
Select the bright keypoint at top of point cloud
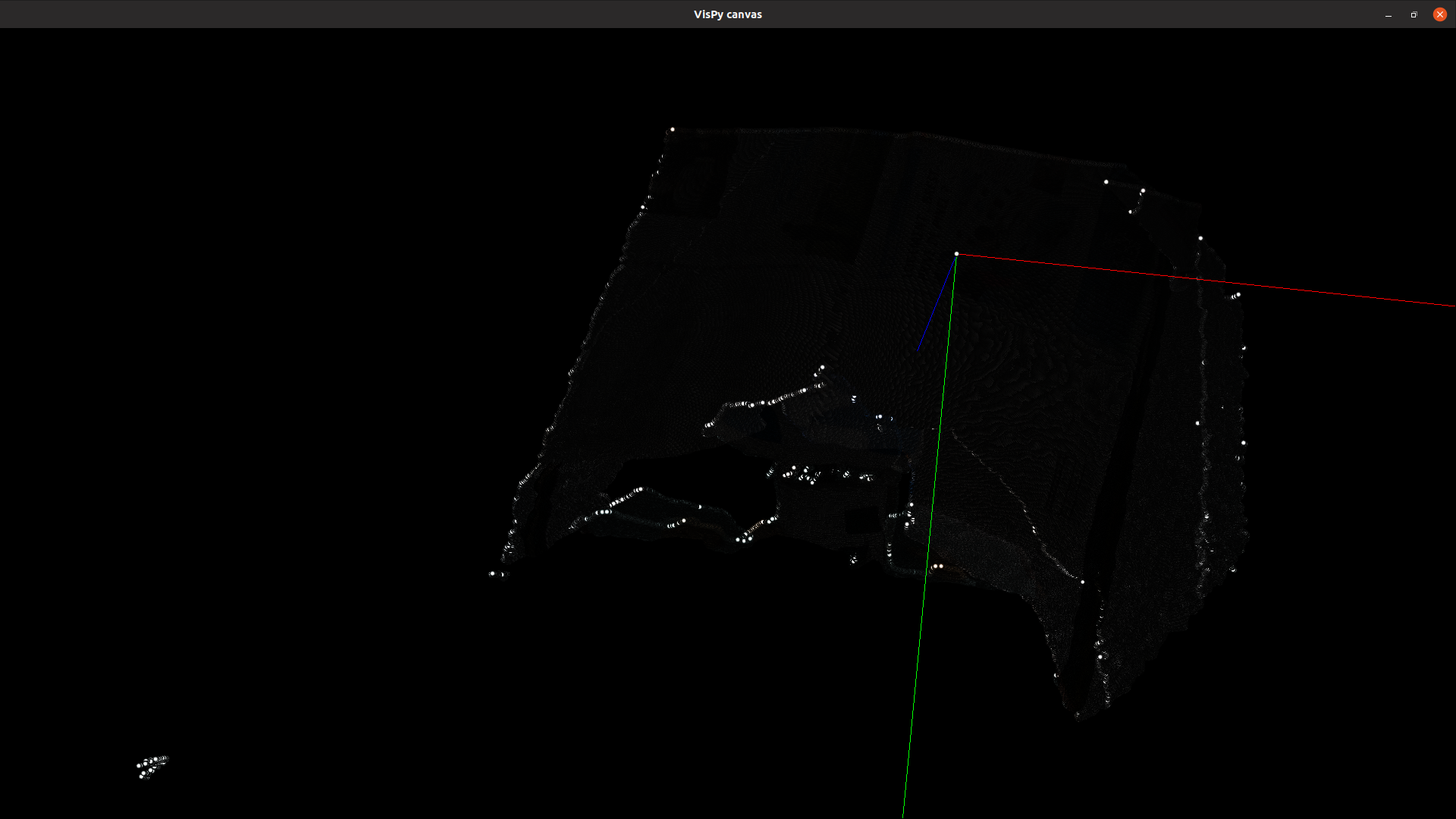click(672, 129)
